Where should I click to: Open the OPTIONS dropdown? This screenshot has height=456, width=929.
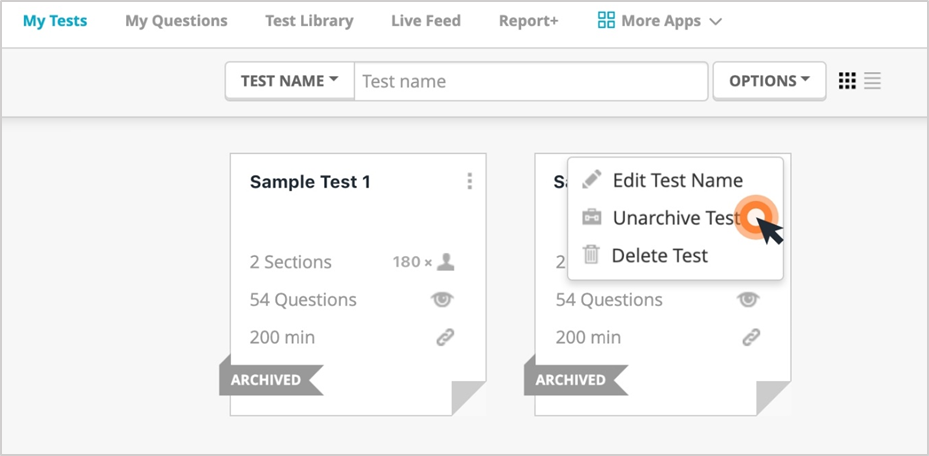tap(769, 81)
